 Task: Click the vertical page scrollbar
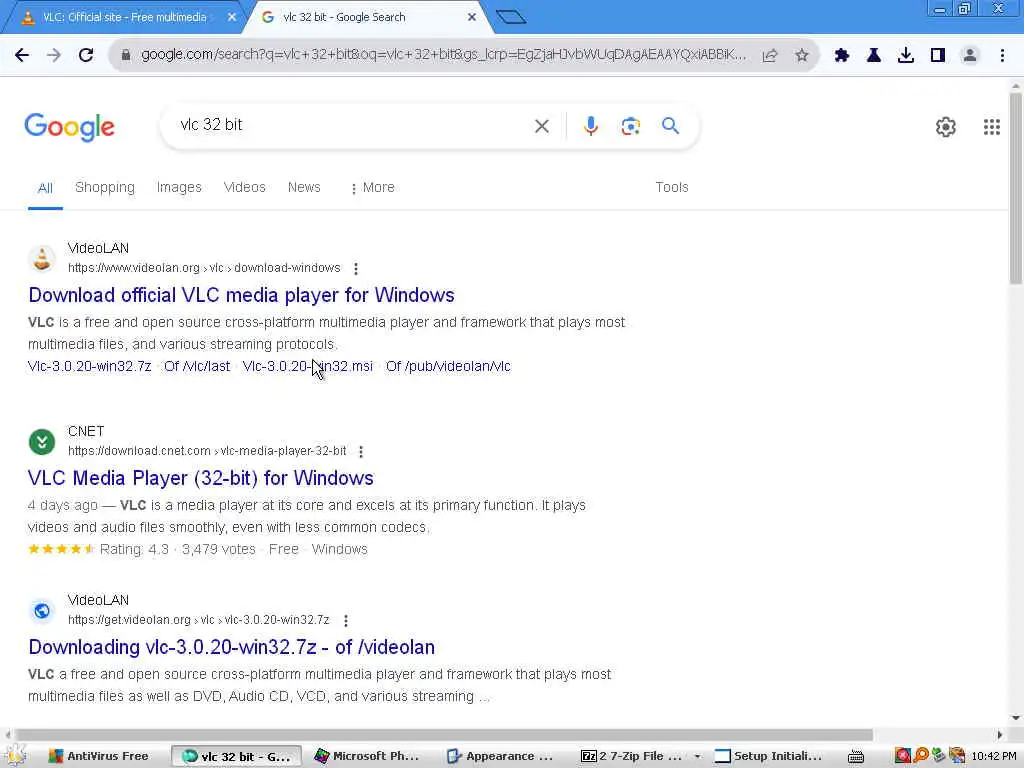click(x=1016, y=189)
